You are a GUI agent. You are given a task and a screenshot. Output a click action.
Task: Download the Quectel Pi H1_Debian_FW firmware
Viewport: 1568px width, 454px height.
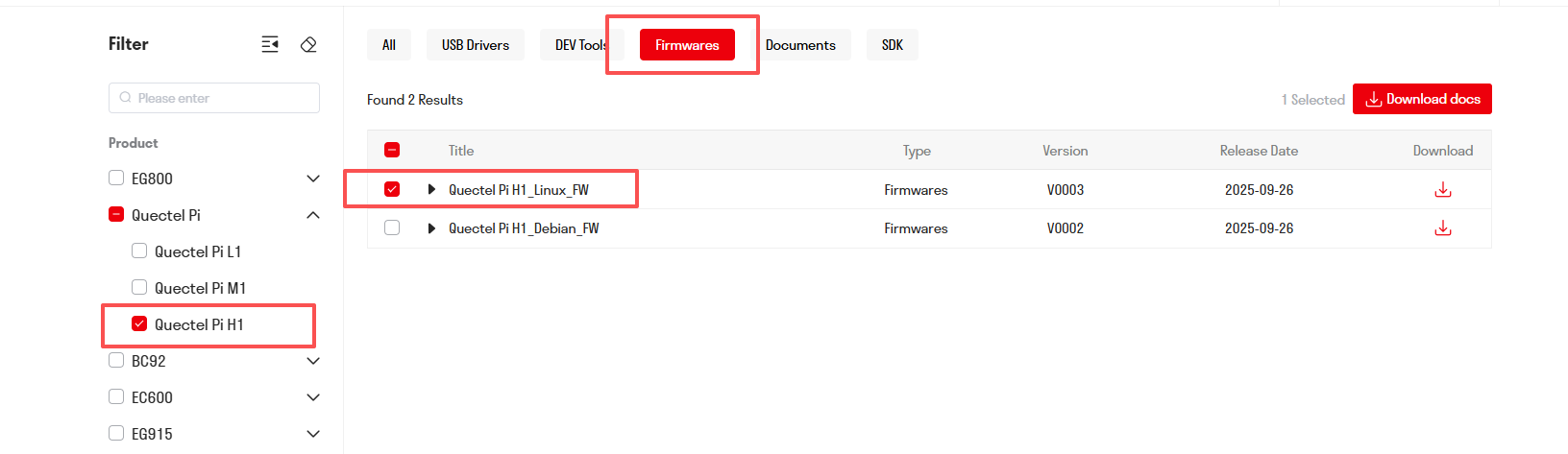pyautogui.click(x=1442, y=228)
